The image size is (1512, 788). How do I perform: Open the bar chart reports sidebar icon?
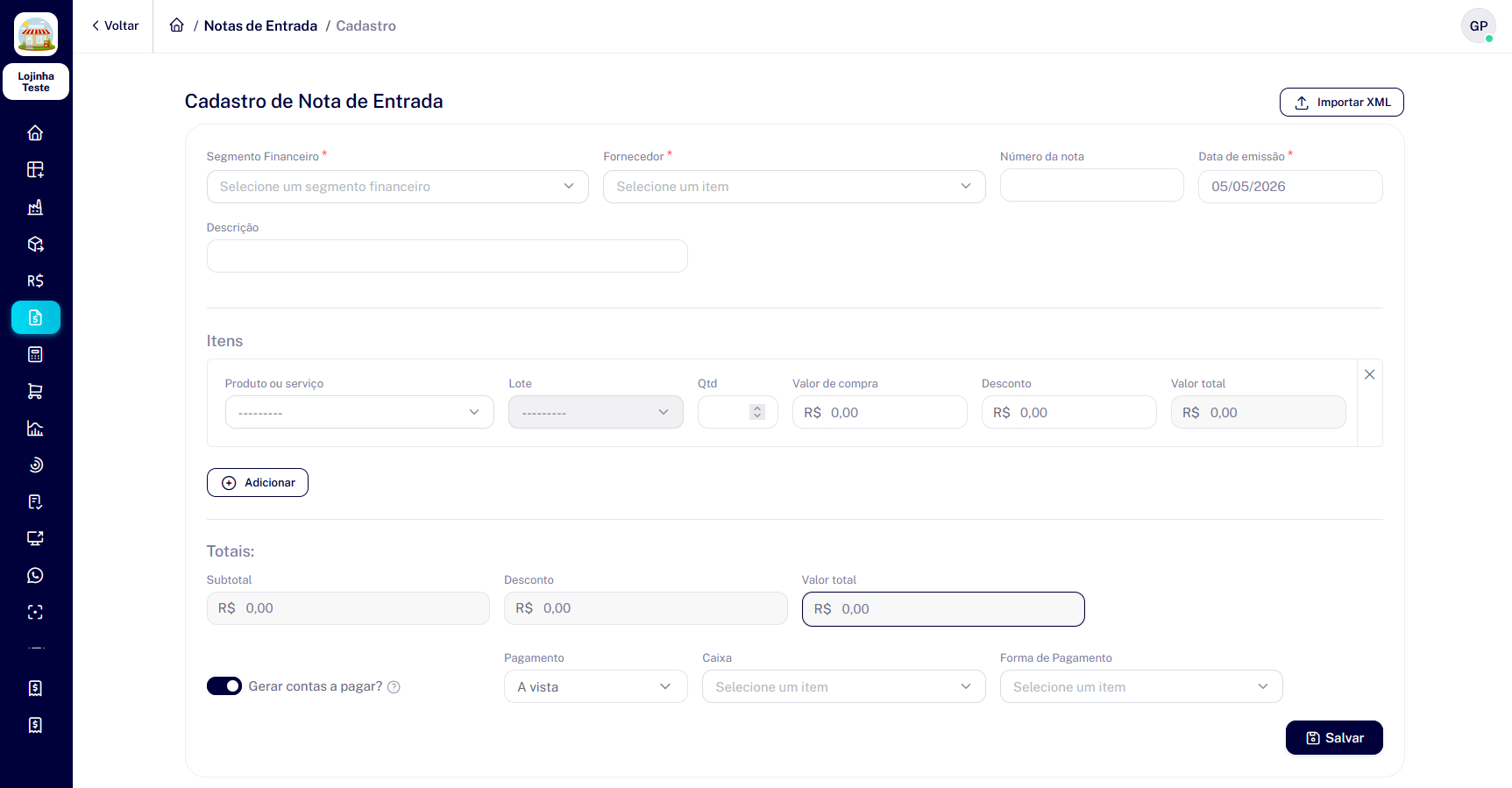tap(35, 428)
